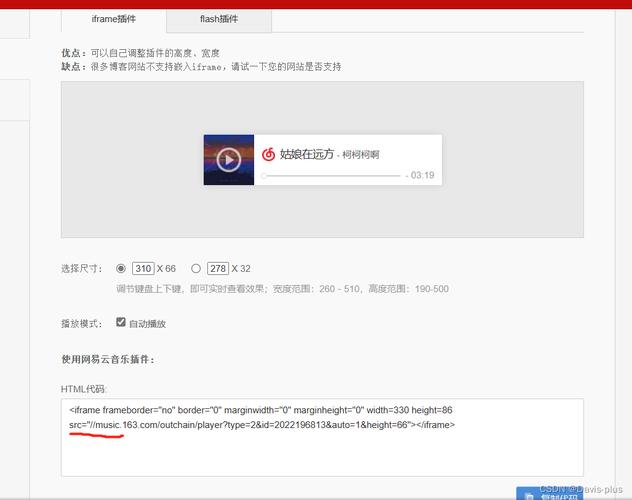Click the NetEase Cloud Music logo icon

click(268, 154)
